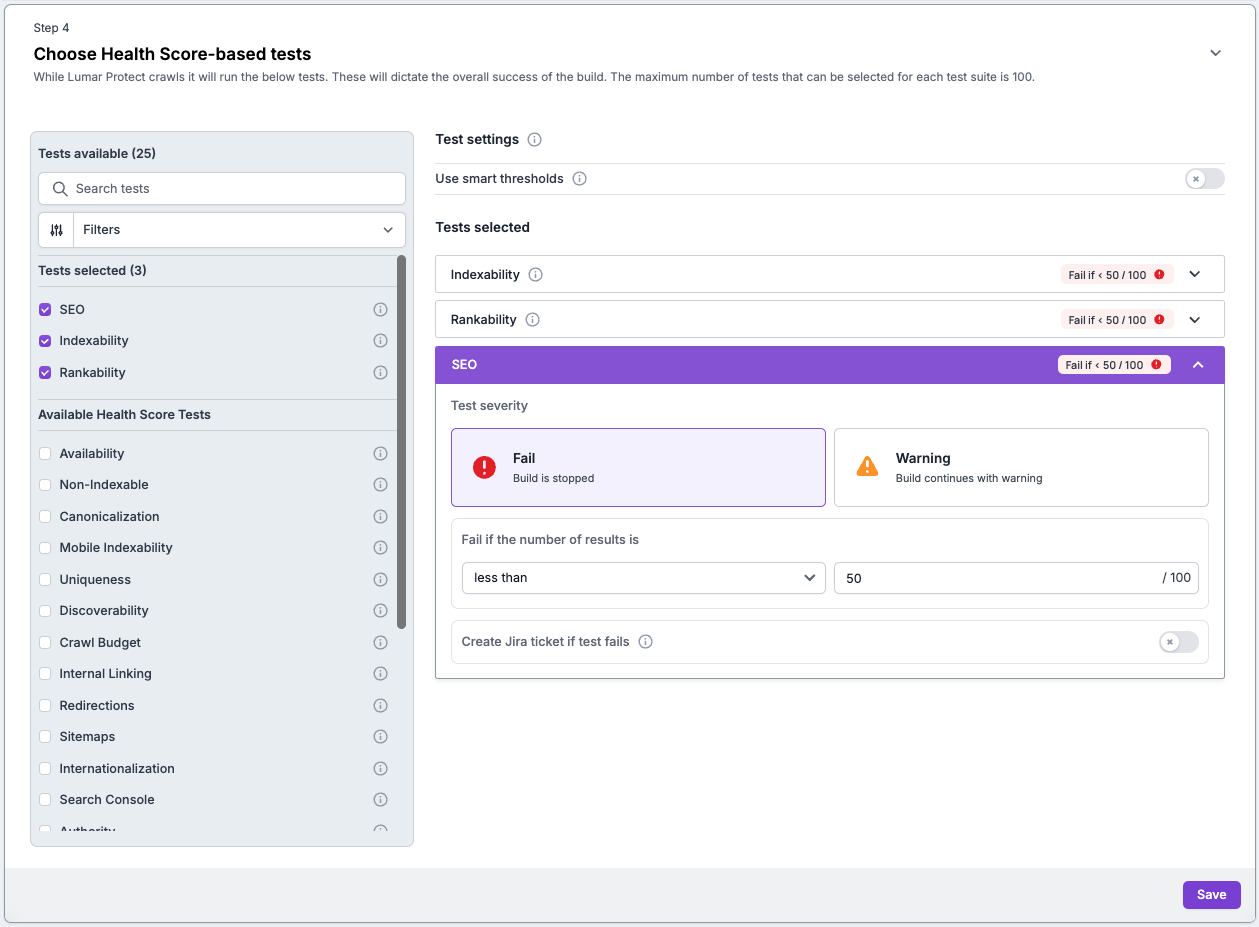This screenshot has width=1259, height=927.
Task: Click info icon for Indexability in test list
Action: click(x=380, y=341)
